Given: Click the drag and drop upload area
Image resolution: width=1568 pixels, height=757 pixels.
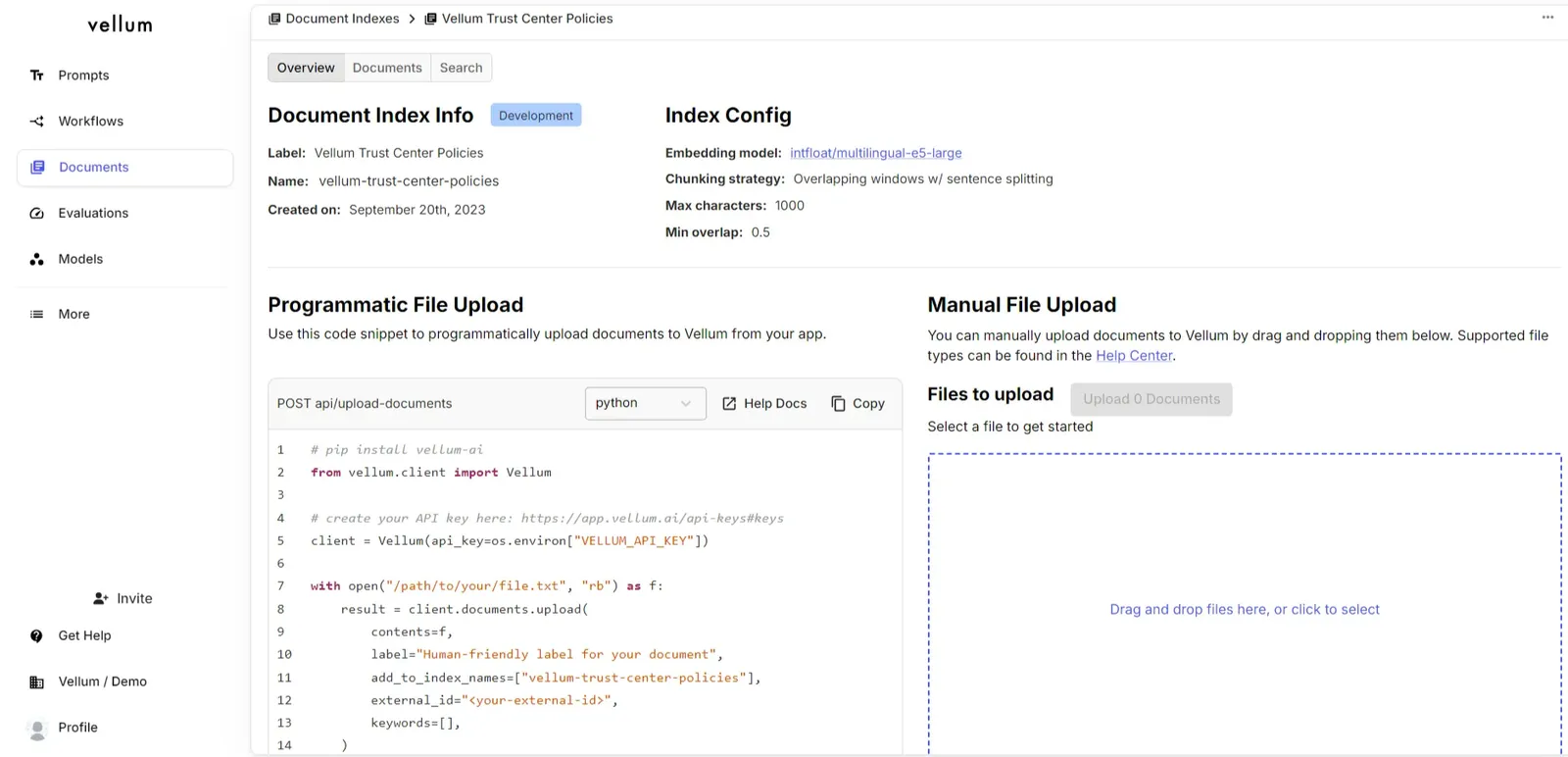Looking at the screenshot, I should pyautogui.click(x=1245, y=604).
